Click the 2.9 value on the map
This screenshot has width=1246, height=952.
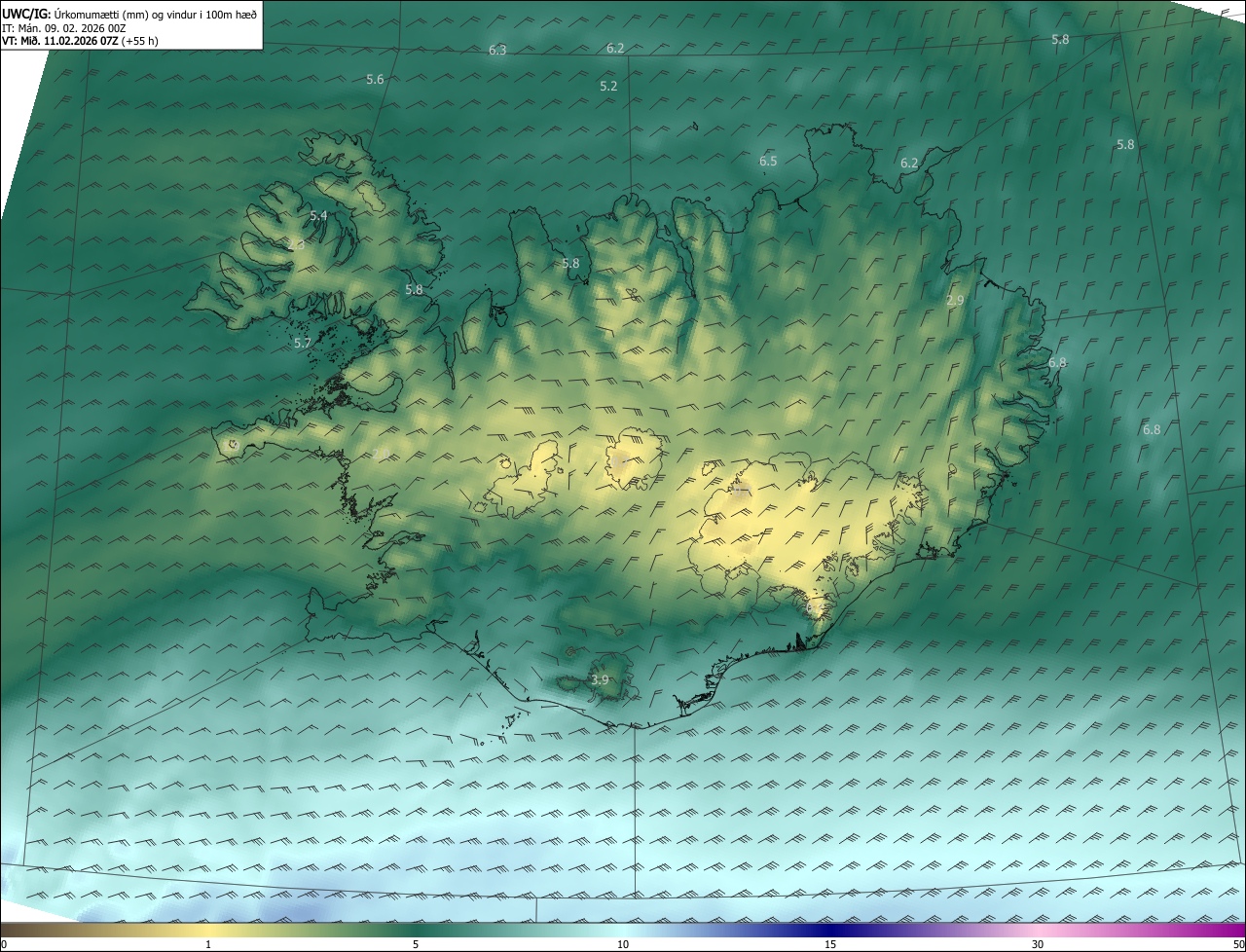(x=955, y=301)
